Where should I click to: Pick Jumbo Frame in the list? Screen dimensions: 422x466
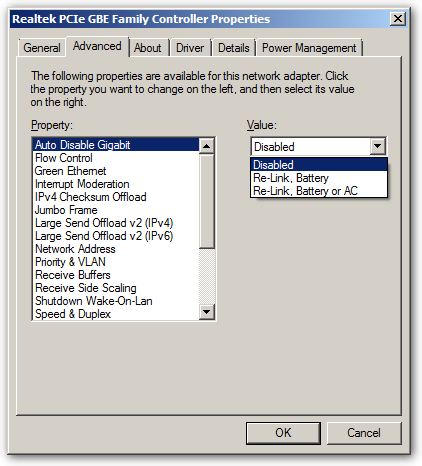click(x=116, y=210)
